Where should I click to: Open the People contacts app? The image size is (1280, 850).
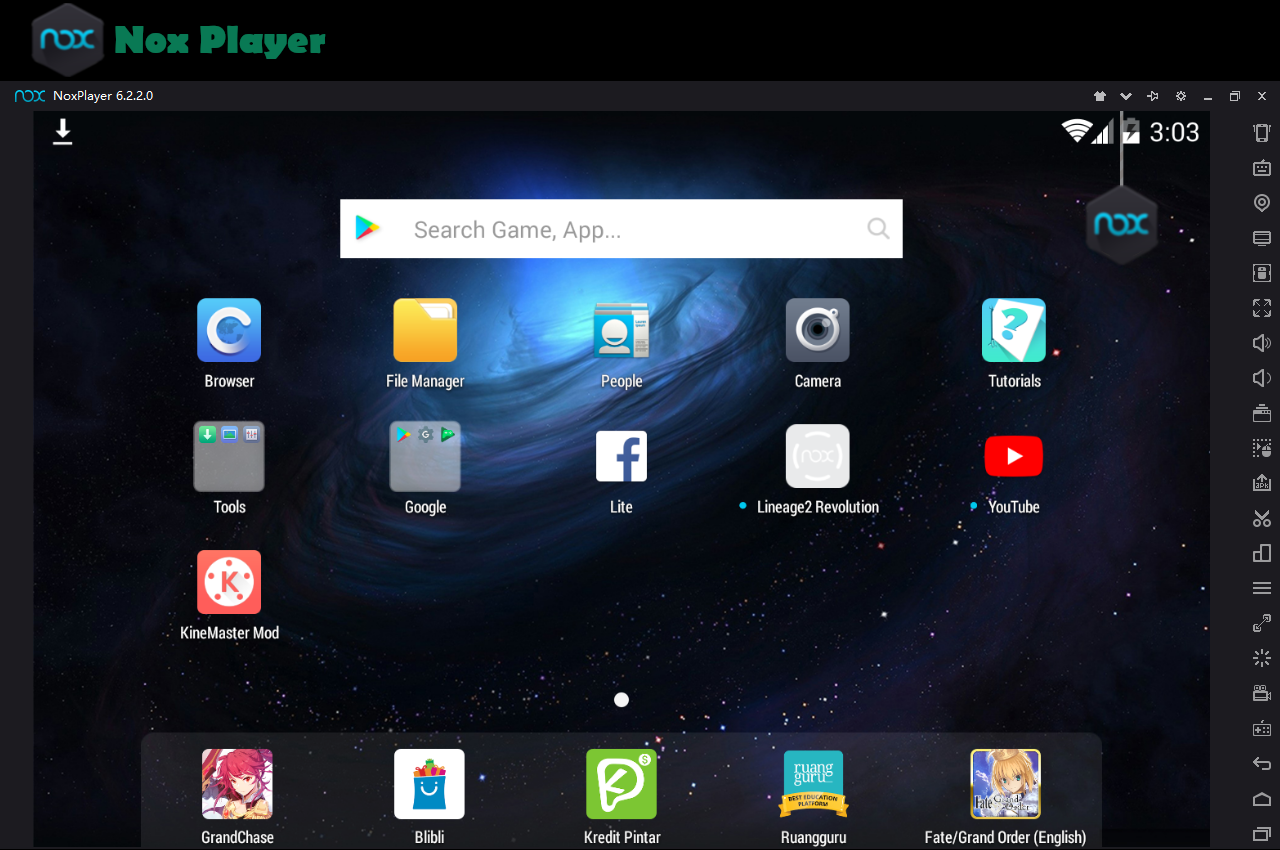(x=621, y=331)
